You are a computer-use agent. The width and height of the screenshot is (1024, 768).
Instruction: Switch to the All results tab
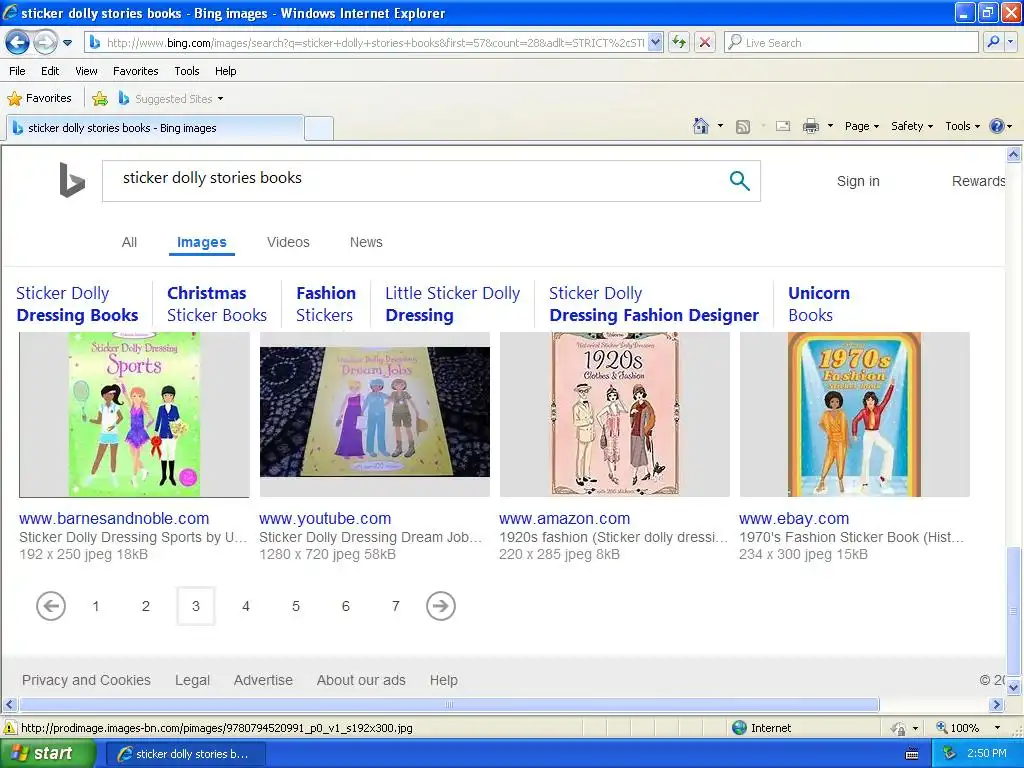(x=129, y=242)
